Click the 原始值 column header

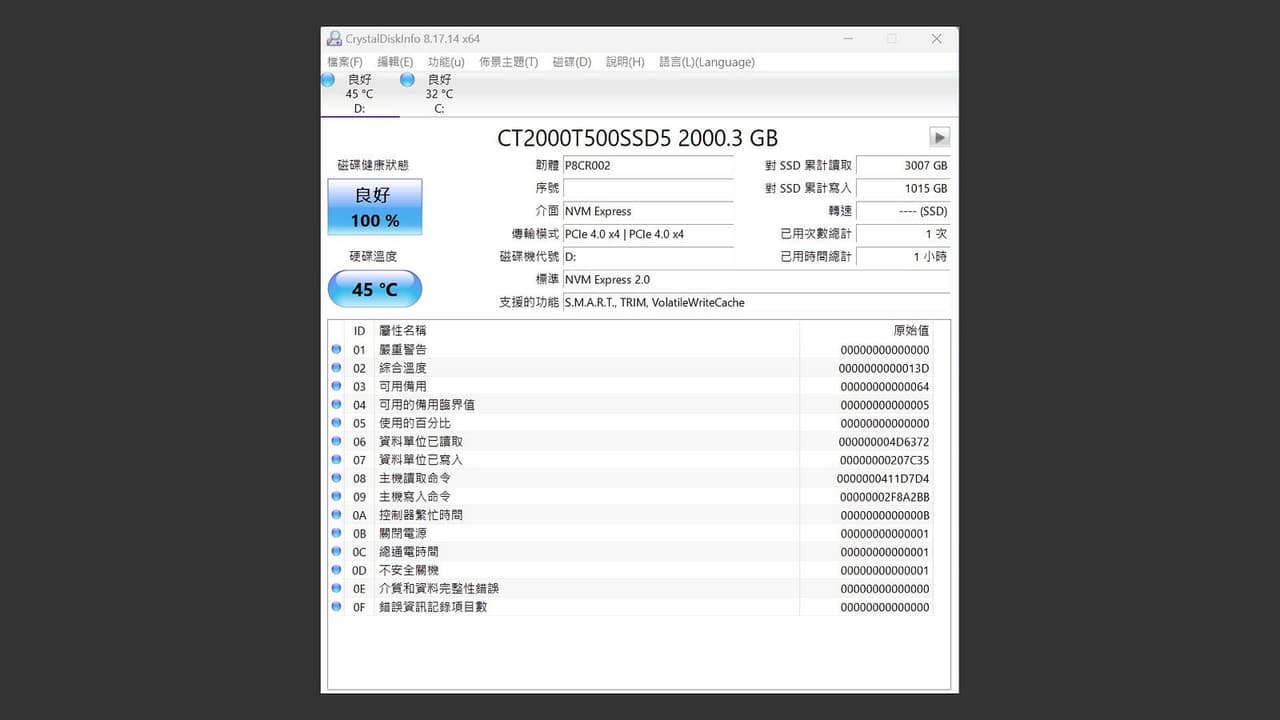point(911,330)
